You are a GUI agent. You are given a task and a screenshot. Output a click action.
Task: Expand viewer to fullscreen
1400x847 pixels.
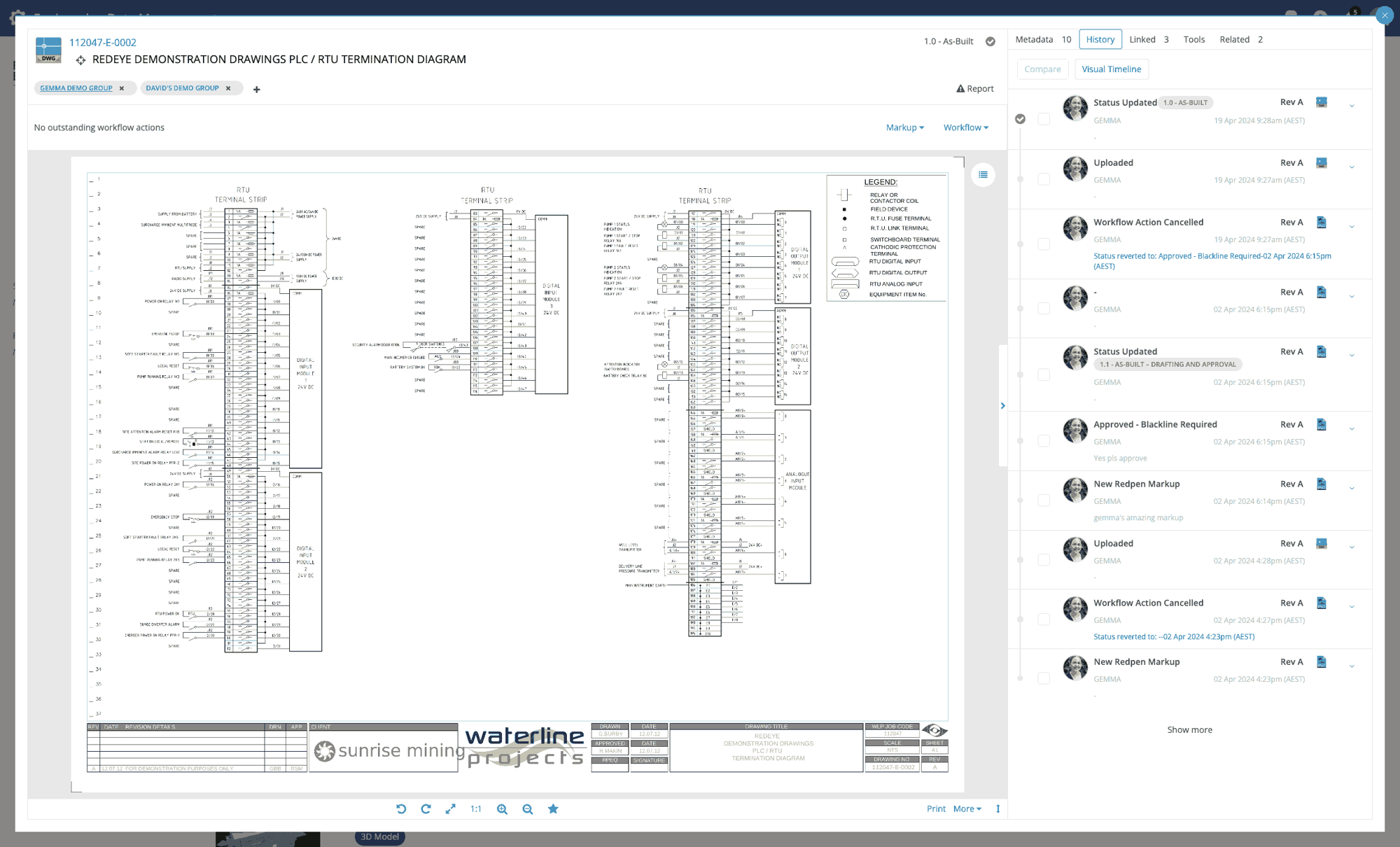pos(450,808)
